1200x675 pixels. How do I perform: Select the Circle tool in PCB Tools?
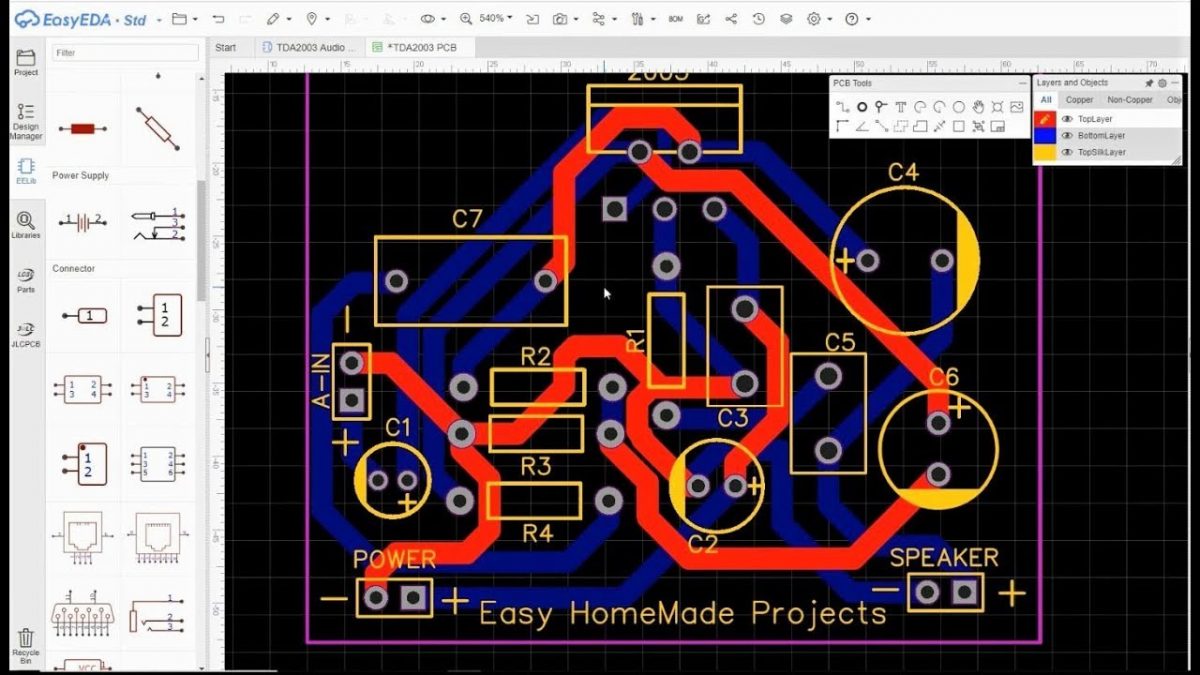[959, 107]
